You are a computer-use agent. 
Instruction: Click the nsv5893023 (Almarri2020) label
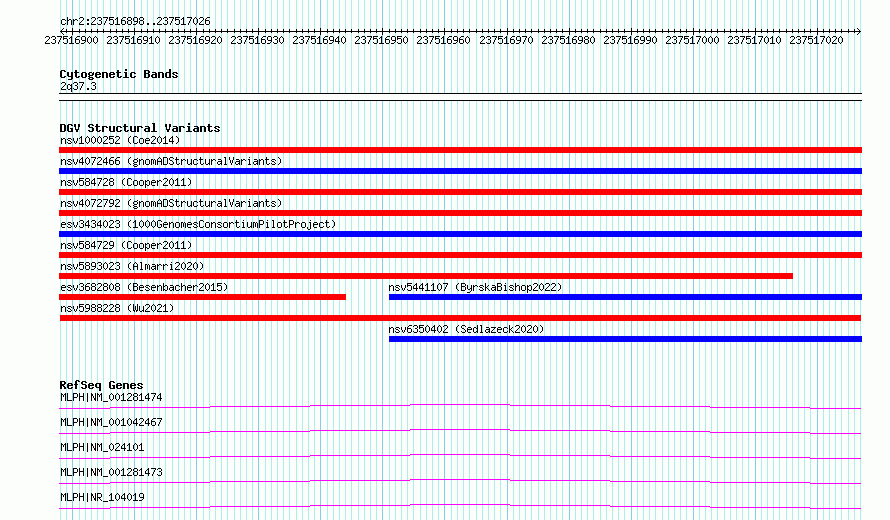tap(132, 266)
